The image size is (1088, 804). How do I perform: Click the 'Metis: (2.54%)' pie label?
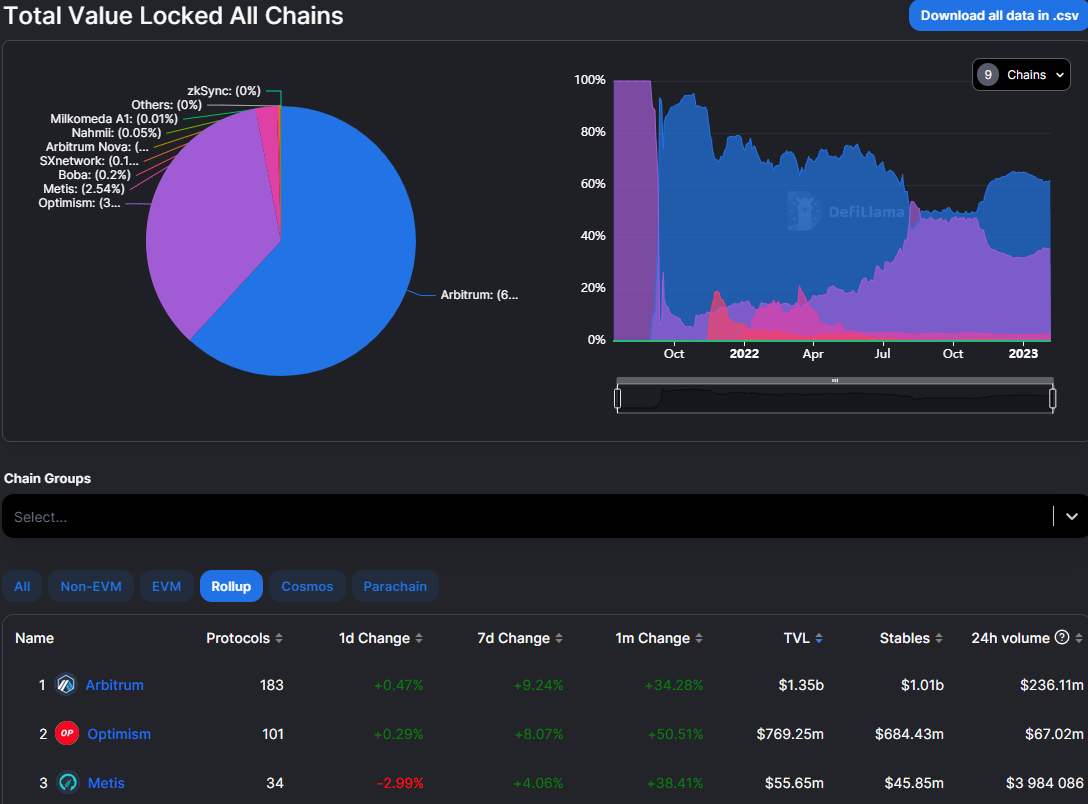click(x=84, y=189)
